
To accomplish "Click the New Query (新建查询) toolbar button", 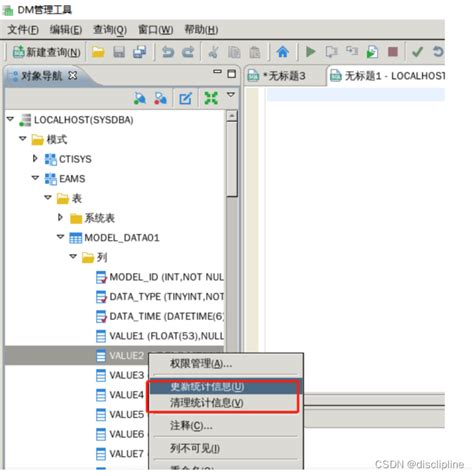I will point(46,52).
